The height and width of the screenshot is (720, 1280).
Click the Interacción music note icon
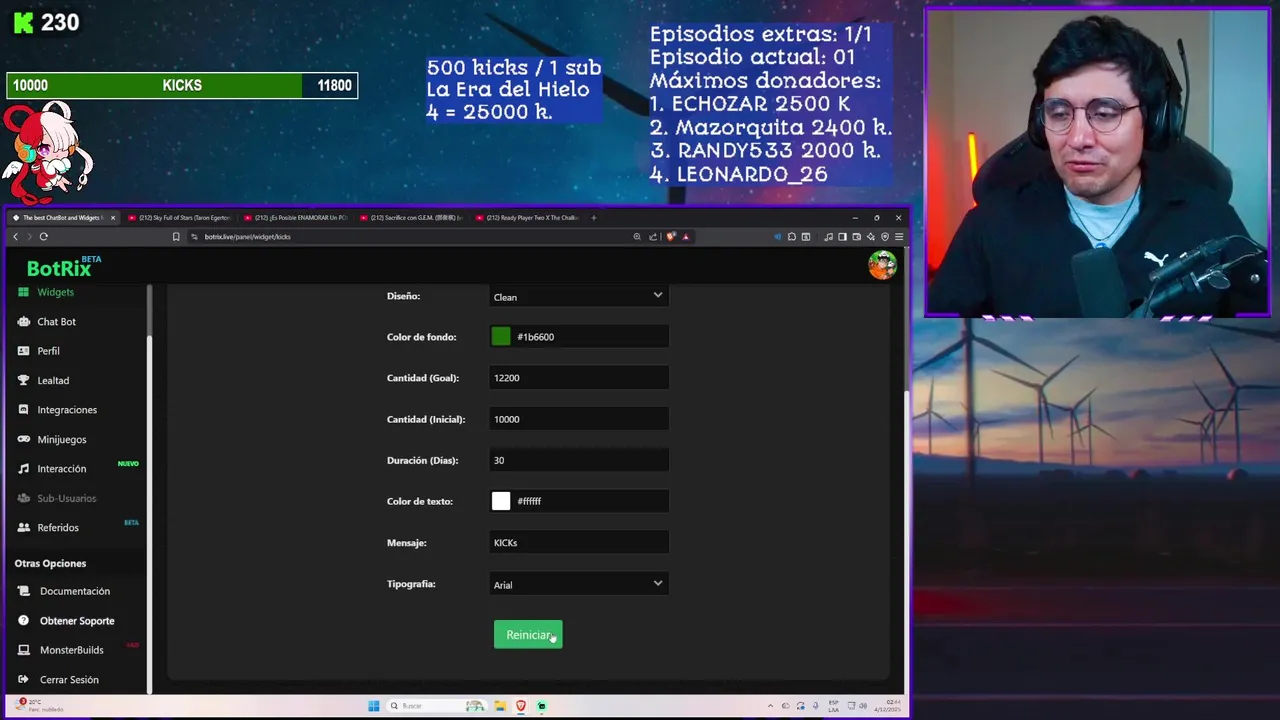click(23, 469)
